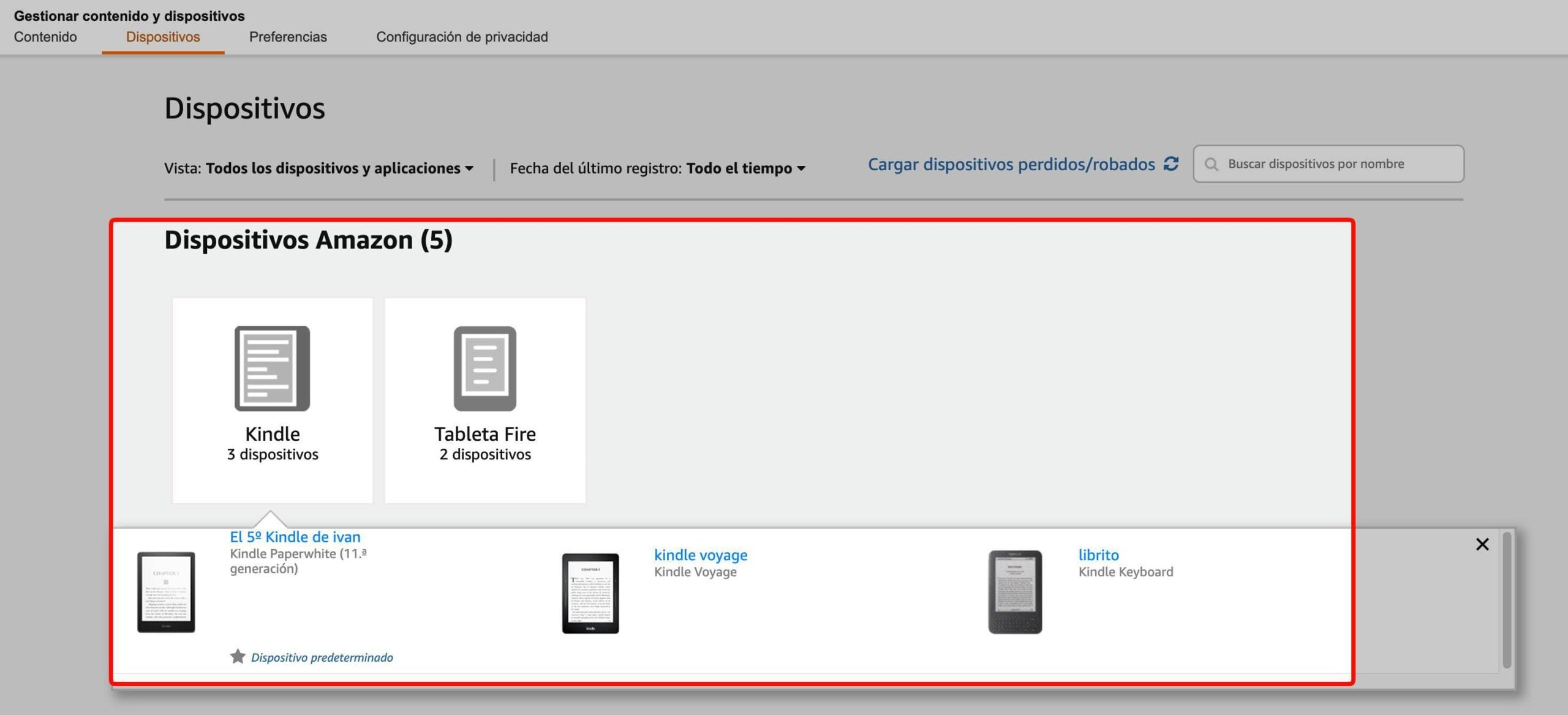This screenshot has width=1568, height=715.
Task: Click Cargar dispositivos perdidos/robados link
Action: (1011, 164)
